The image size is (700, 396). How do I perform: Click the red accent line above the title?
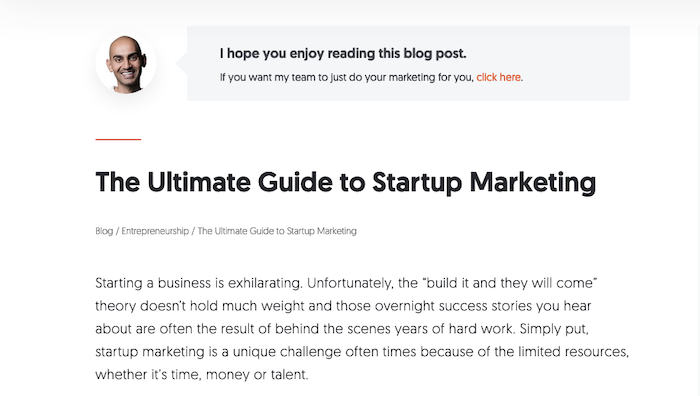(118, 139)
